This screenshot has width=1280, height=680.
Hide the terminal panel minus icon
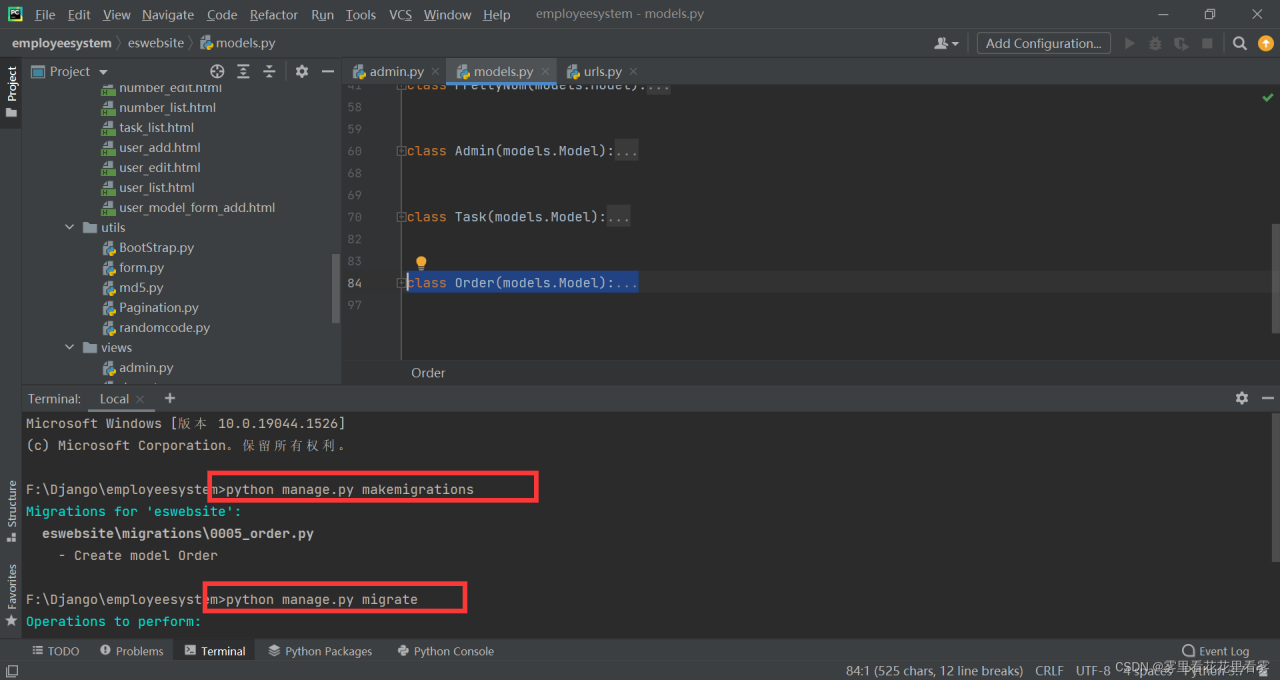coord(1268,398)
